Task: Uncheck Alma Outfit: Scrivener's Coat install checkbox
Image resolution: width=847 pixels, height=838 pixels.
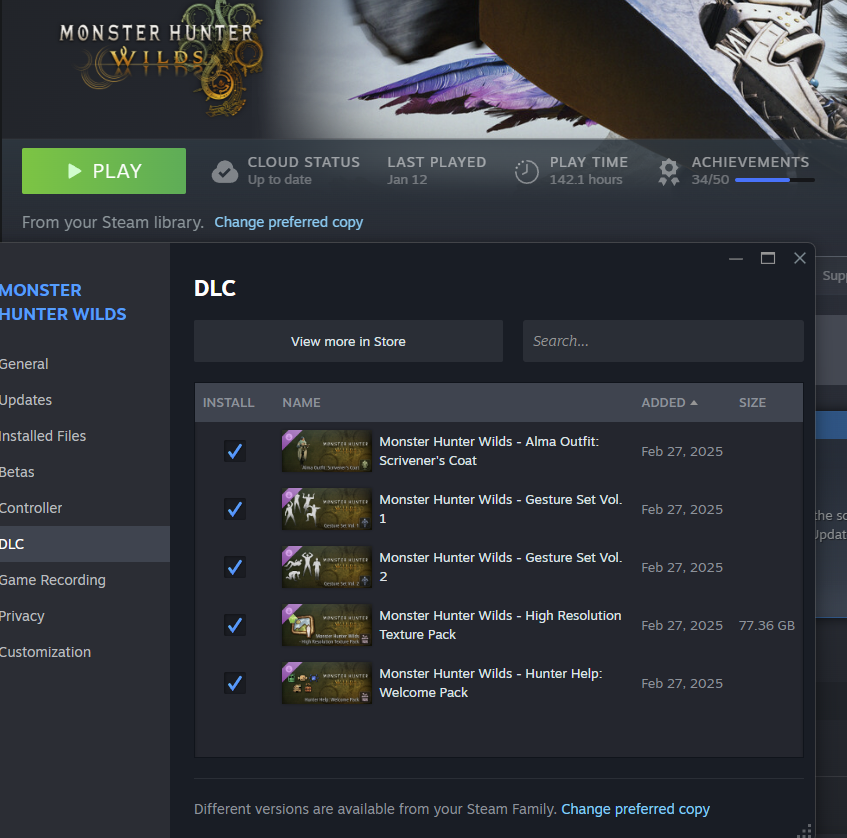Action: pyautogui.click(x=235, y=451)
